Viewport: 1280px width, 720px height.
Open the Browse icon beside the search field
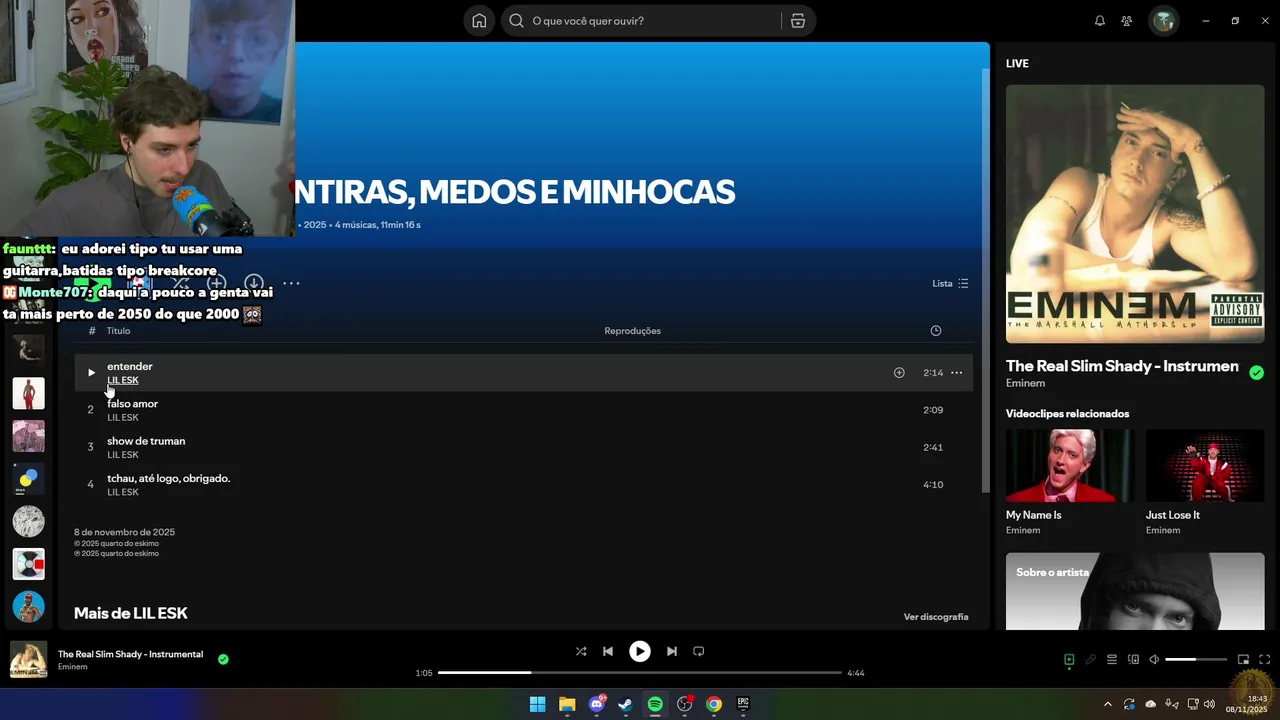(x=798, y=21)
